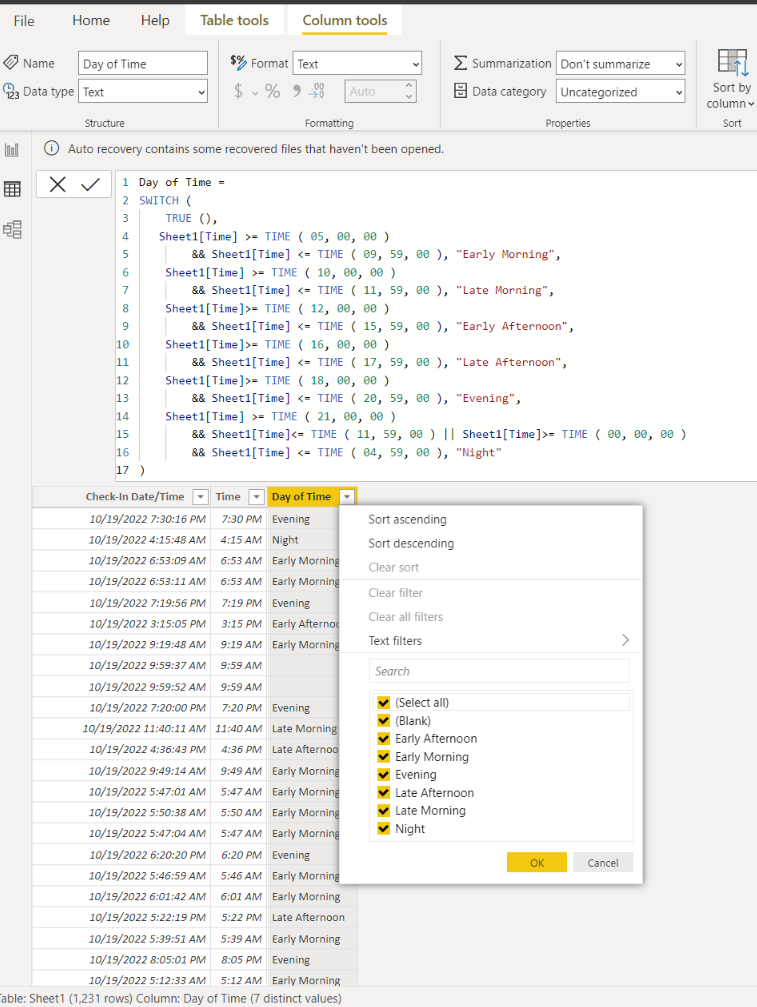Image resolution: width=757 pixels, height=1007 pixels.
Task: Uncheck Late Morning filter checkbox
Action: 384,810
